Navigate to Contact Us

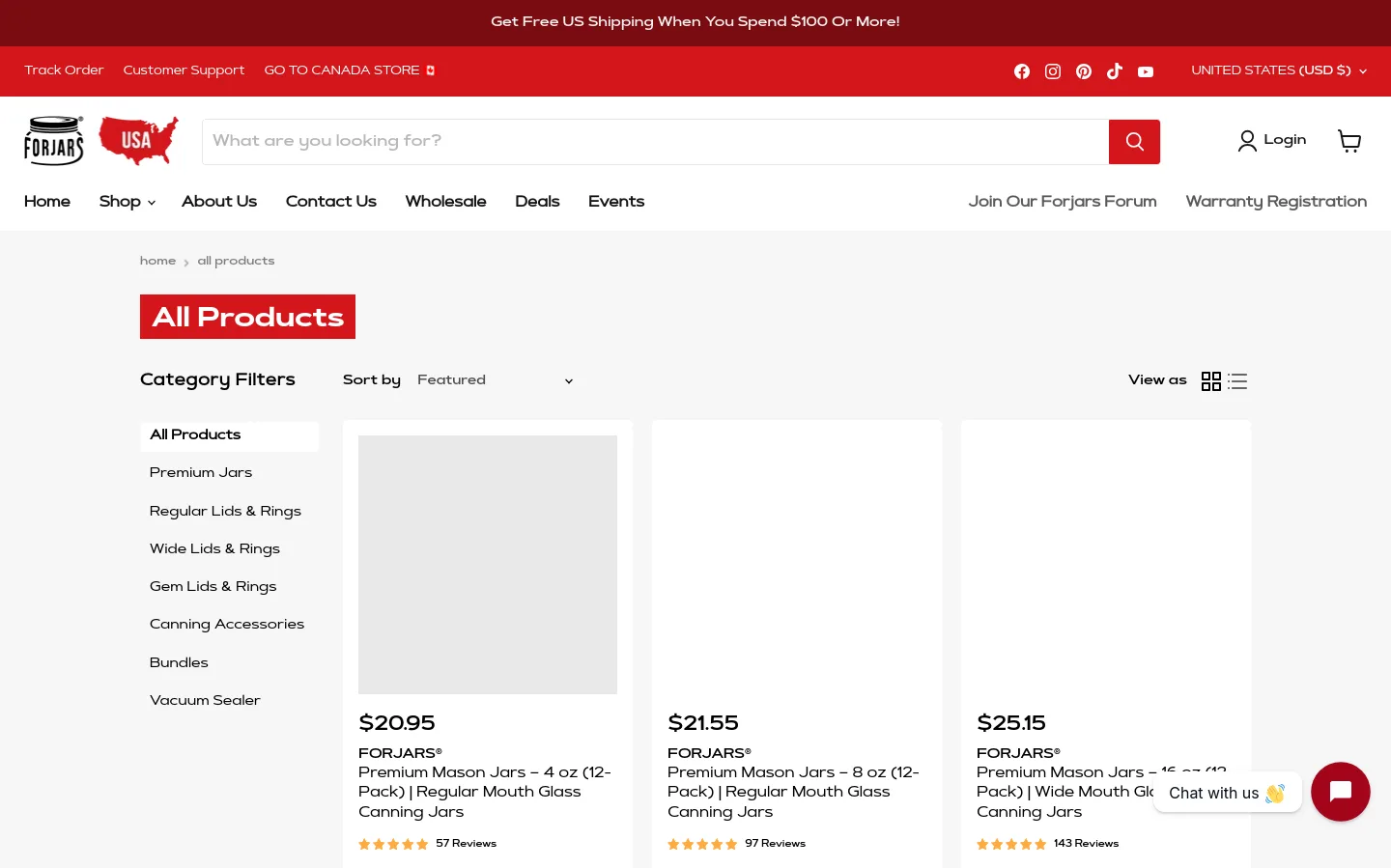(x=331, y=202)
